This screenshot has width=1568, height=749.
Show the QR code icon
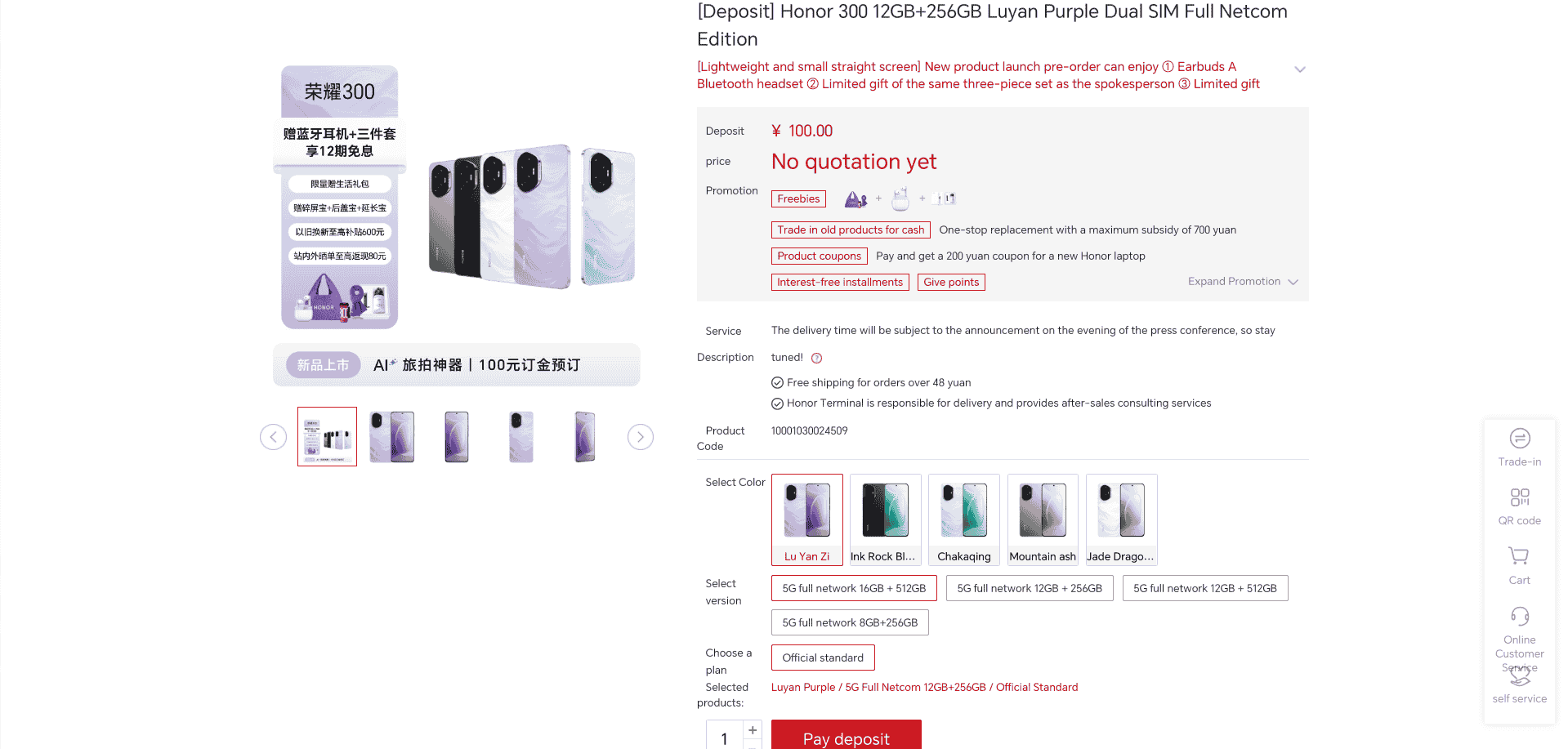tap(1520, 497)
